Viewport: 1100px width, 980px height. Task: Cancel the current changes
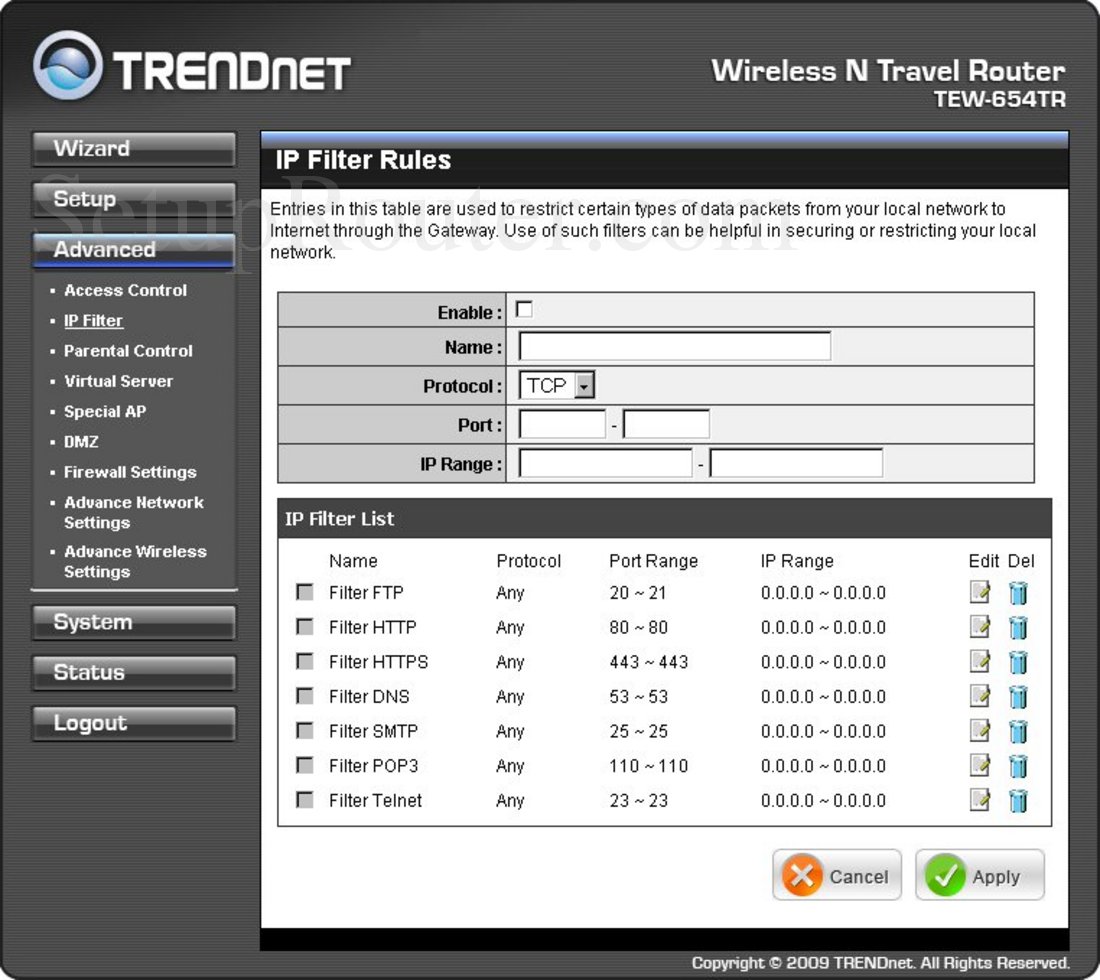tap(836, 875)
